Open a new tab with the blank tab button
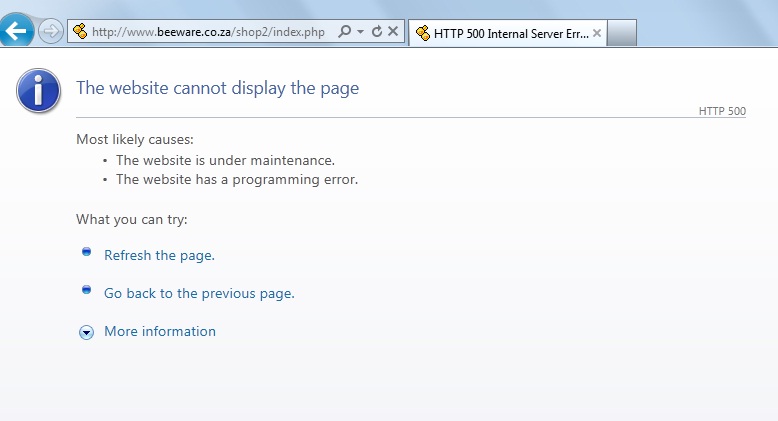Viewport: 778px width, 421px height. click(x=622, y=33)
